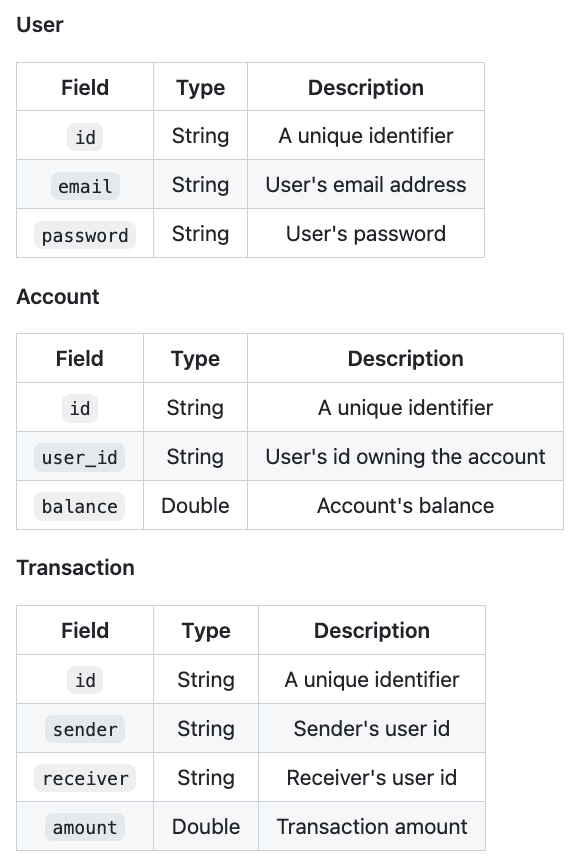
Task: Click the amount code field
Action: click(85, 827)
